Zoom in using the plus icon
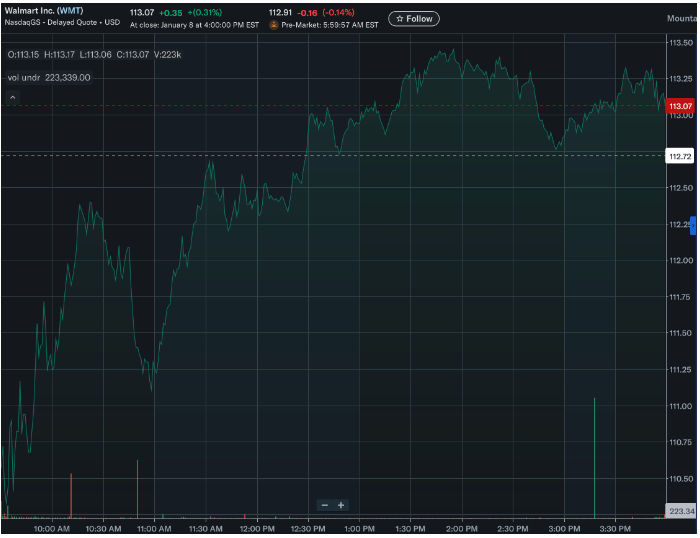This screenshot has height=538, width=700. click(341, 505)
